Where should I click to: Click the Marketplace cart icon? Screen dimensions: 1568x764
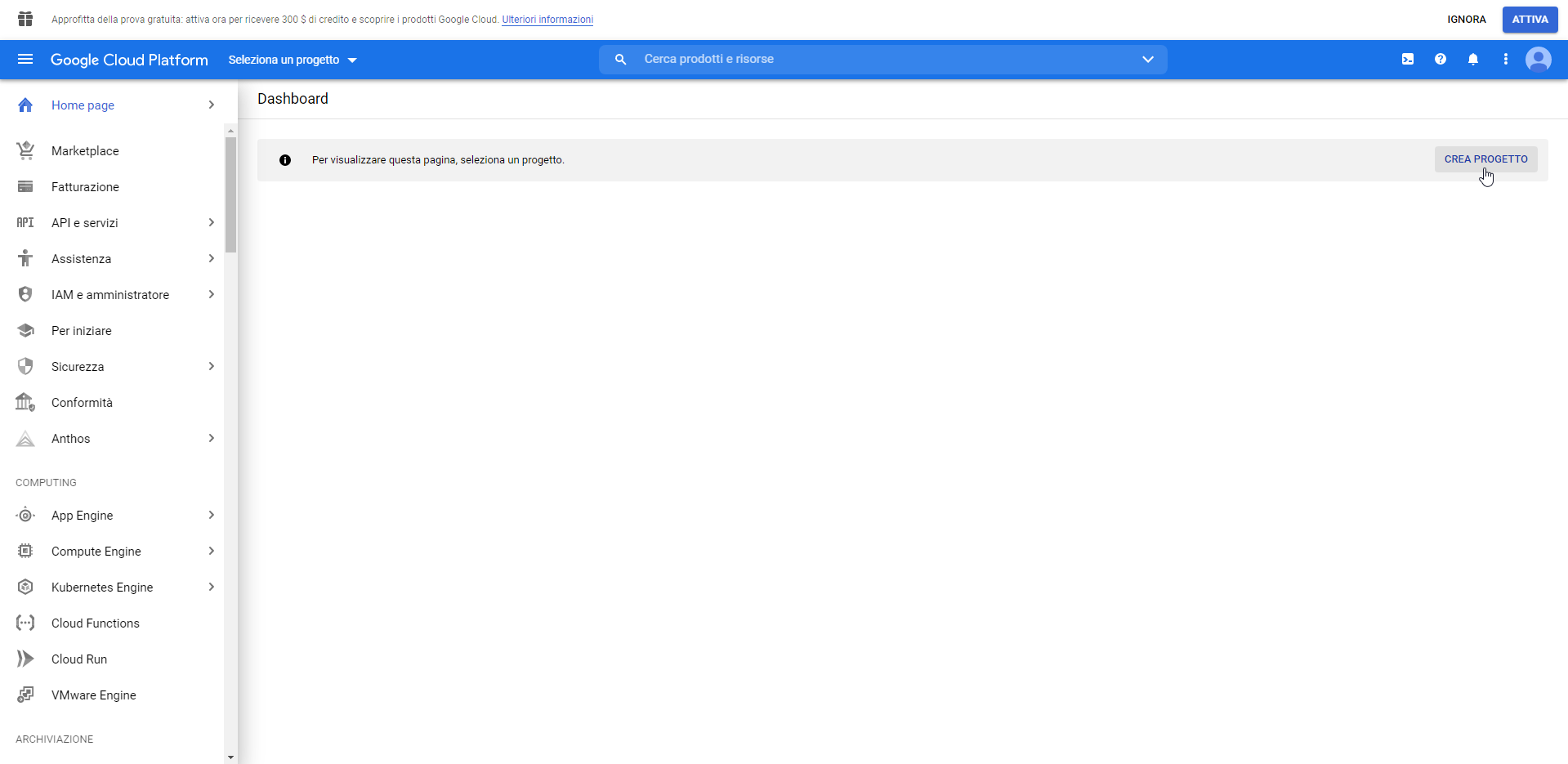(x=25, y=150)
